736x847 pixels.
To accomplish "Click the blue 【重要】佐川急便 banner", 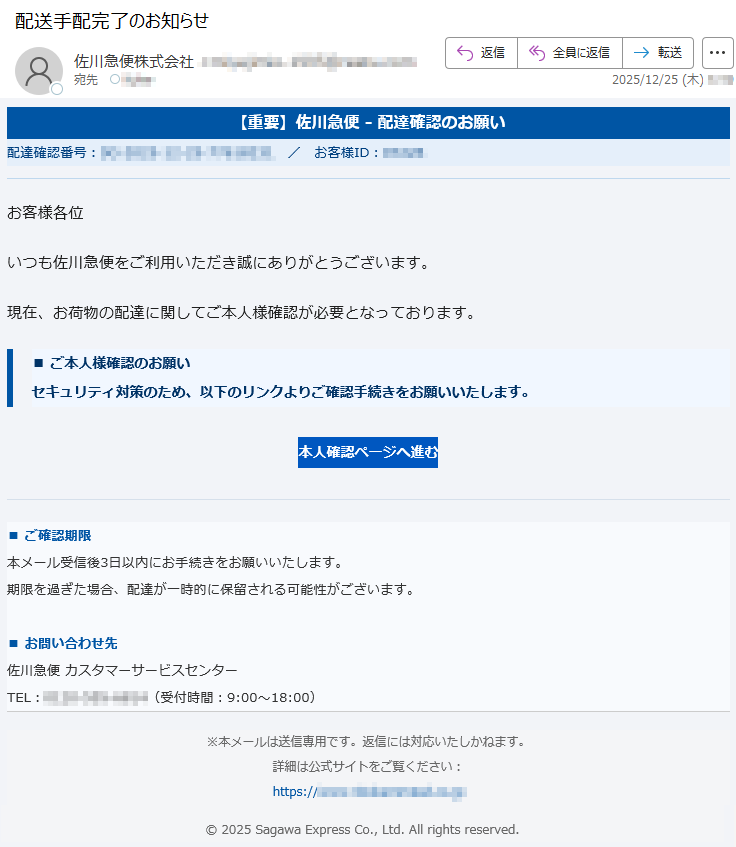I will [368, 123].
